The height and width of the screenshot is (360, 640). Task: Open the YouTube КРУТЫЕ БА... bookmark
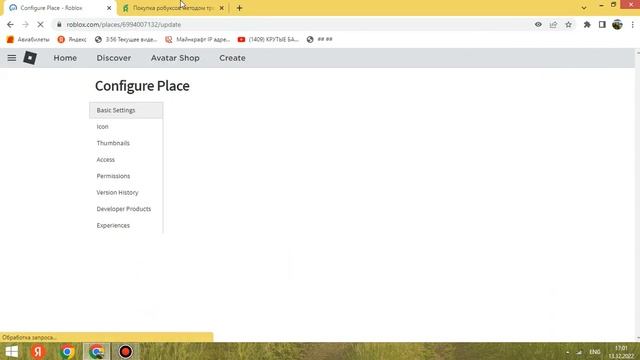pos(268,40)
